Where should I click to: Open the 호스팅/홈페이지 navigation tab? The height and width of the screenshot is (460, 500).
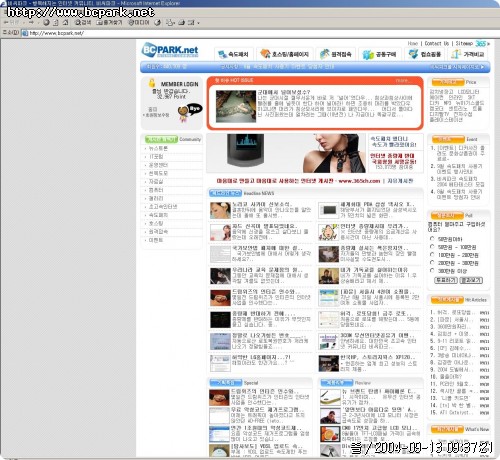click(285, 54)
